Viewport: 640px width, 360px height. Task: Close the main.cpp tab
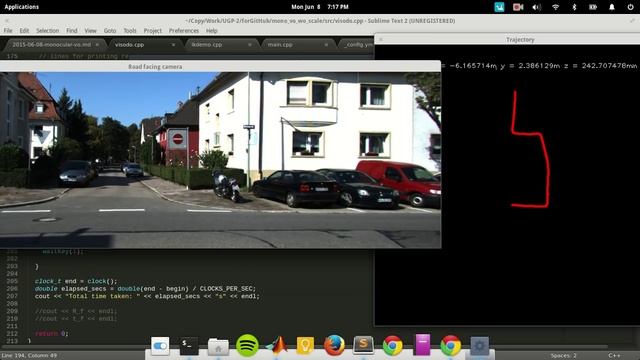coord(326,44)
